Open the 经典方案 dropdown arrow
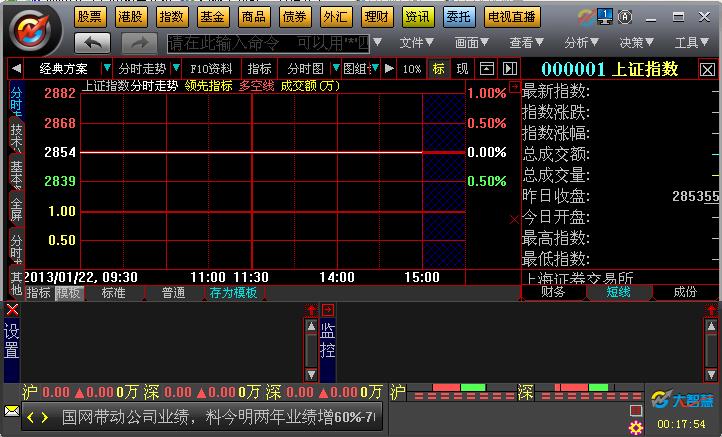Viewport: 722px width, 437px height. click(107, 68)
